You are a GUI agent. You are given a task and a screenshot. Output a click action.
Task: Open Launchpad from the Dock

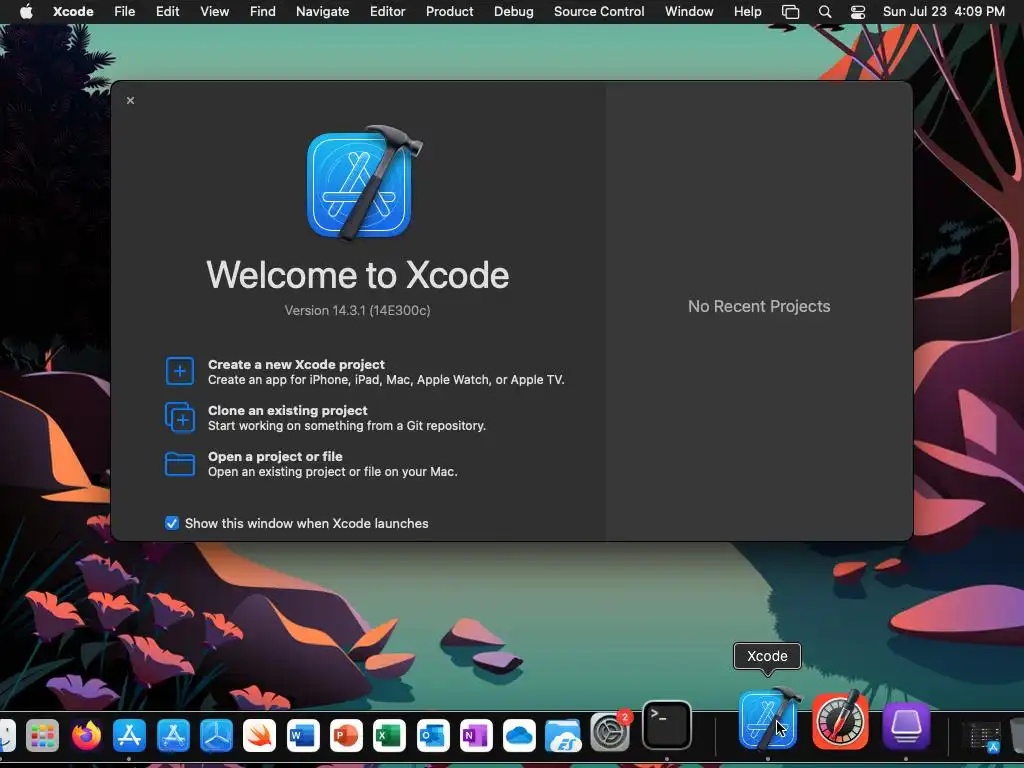click(x=42, y=736)
